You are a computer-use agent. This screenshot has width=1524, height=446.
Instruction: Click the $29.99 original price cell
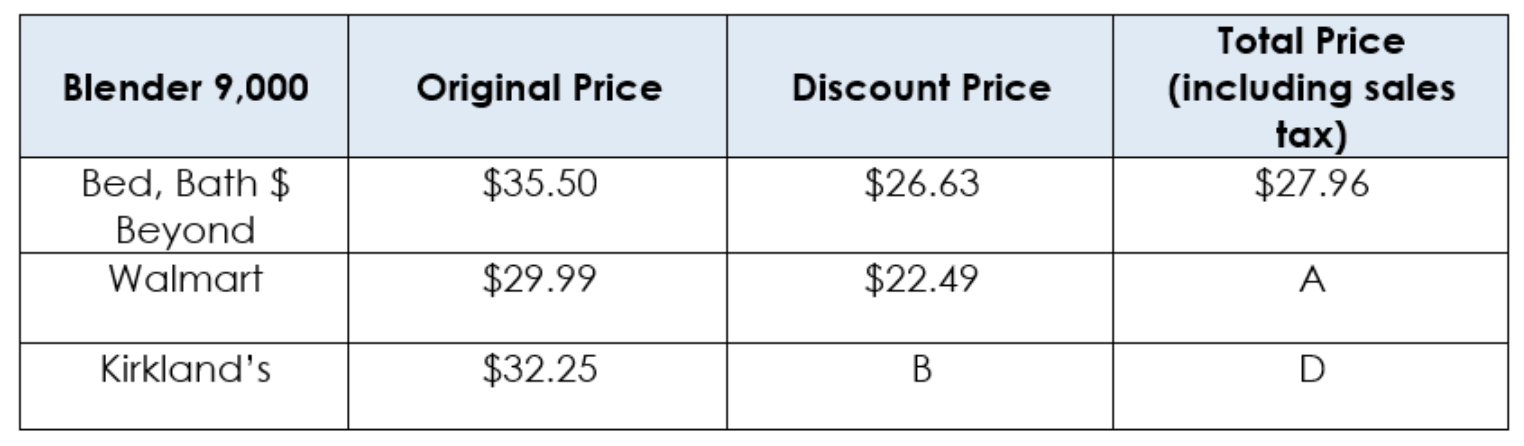(539, 279)
